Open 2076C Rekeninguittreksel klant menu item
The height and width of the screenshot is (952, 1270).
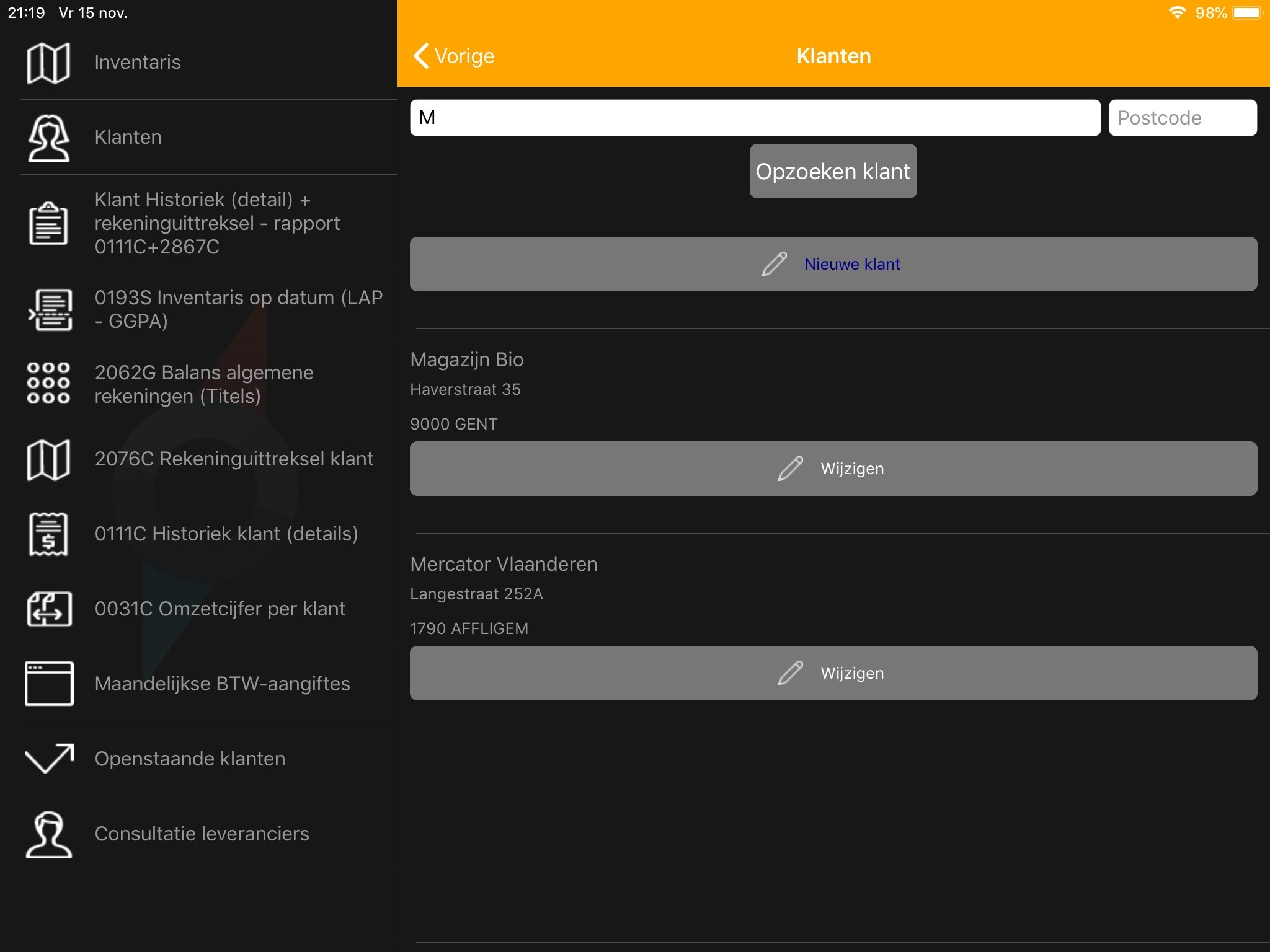coord(234,459)
